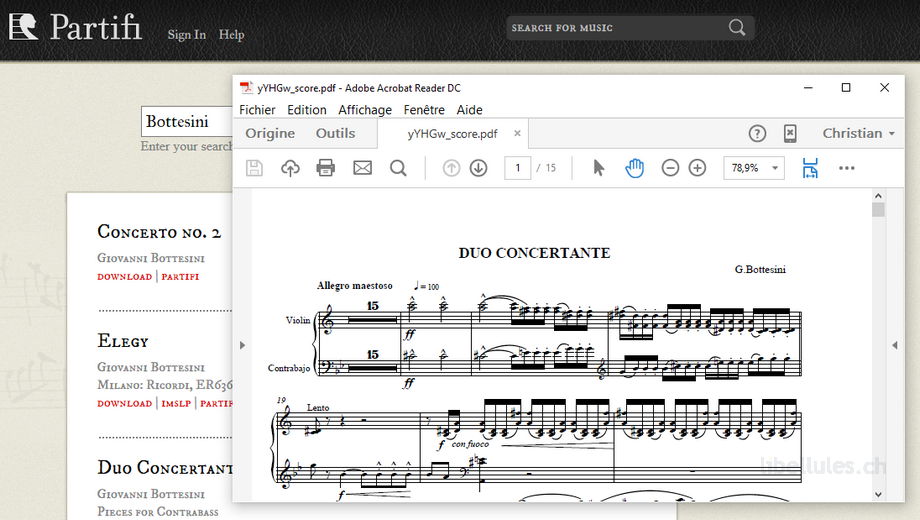Go to previous page with up arrow

tap(451, 168)
